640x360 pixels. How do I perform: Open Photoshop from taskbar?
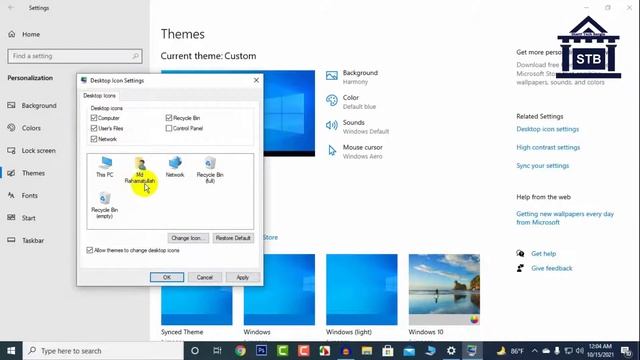point(261,351)
